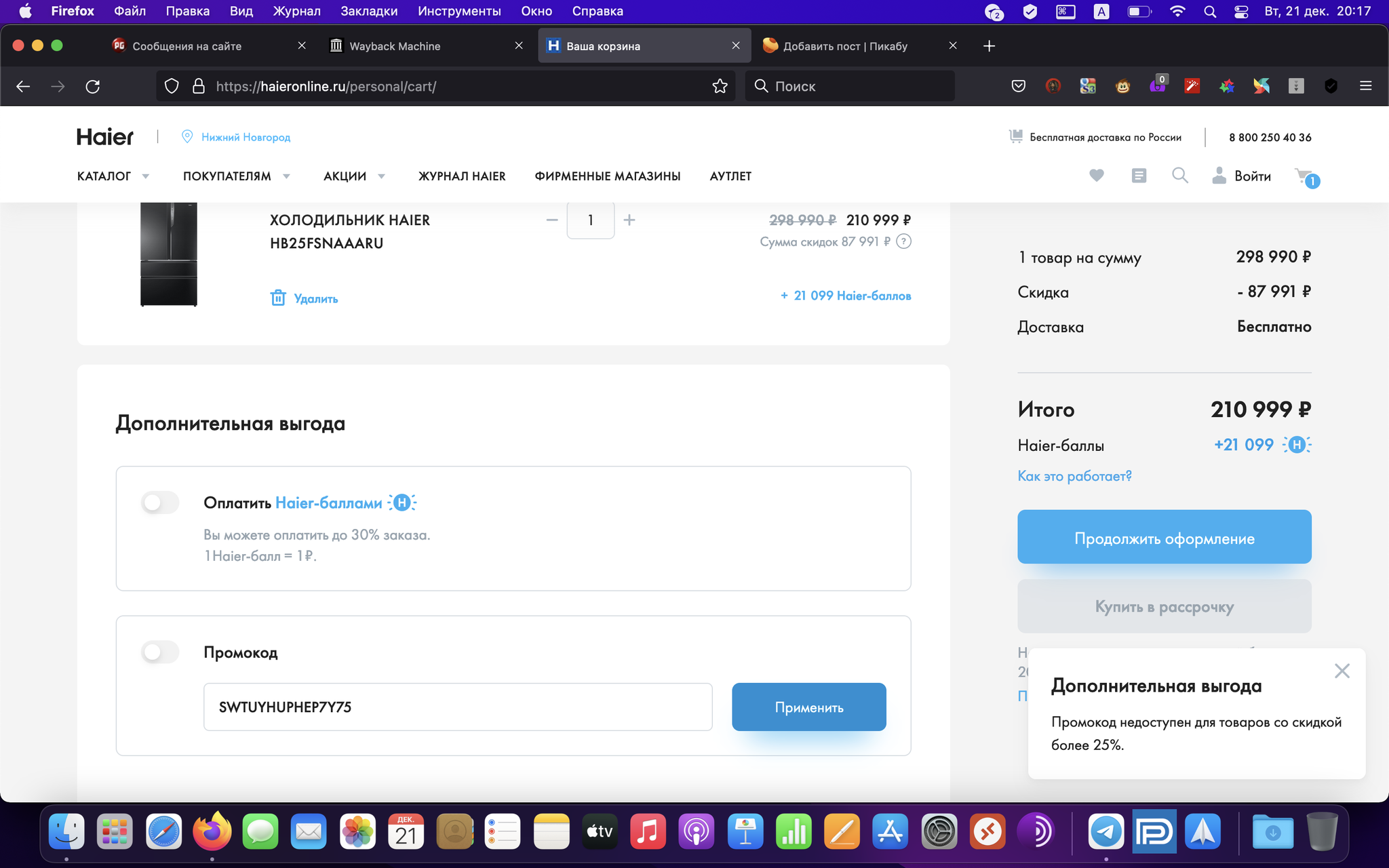Click the site security padlock icon
Screen dimensions: 1389x868
pos(198,86)
